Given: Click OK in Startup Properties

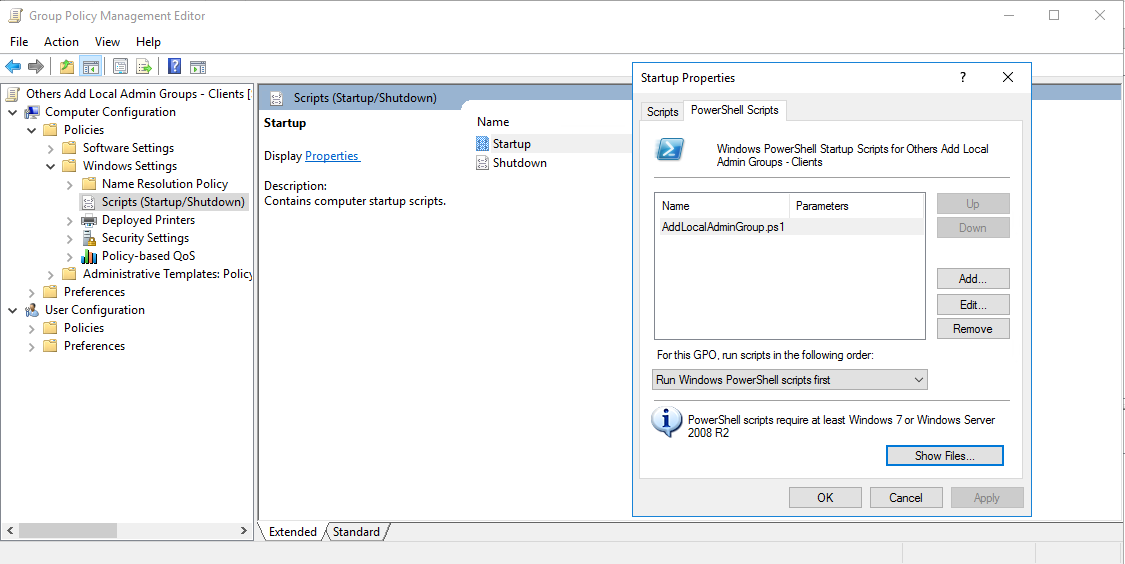Looking at the screenshot, I should (x=825, y=497).
